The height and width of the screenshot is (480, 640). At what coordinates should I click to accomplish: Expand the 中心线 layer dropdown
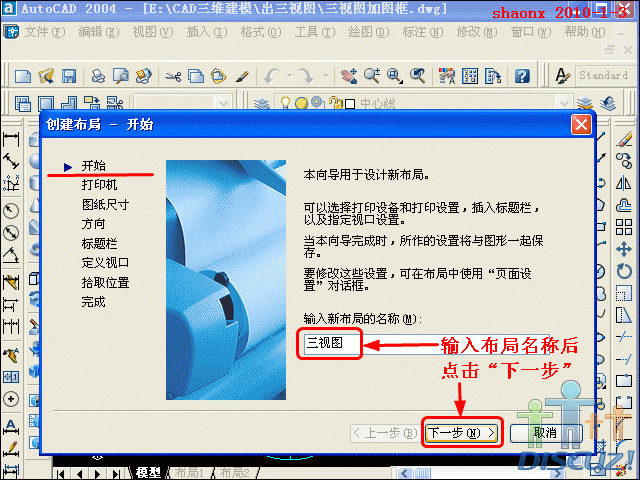tap(563, 103)
